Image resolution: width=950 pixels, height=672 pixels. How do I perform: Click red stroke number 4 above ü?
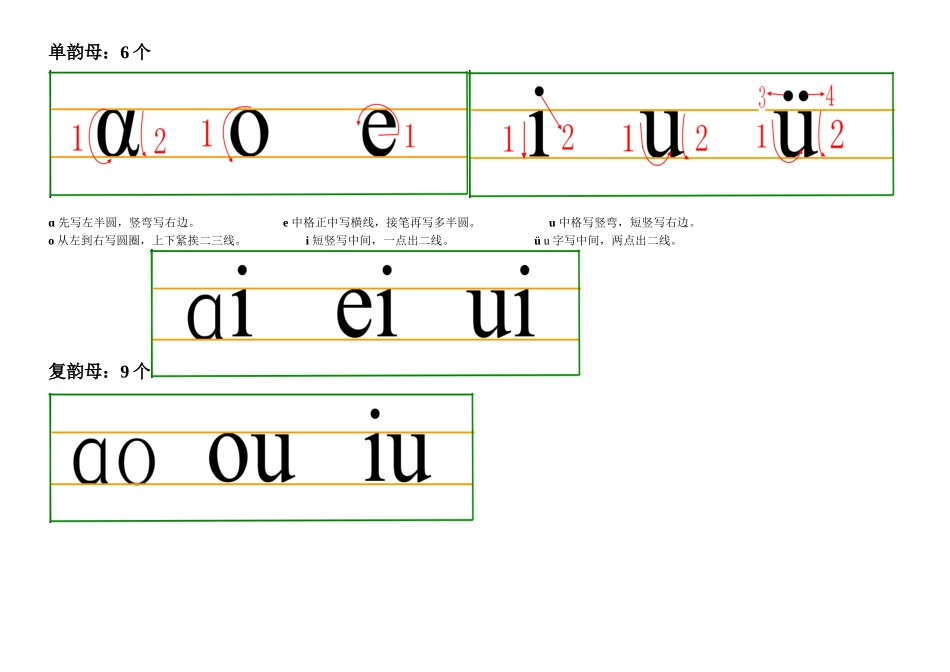829,96
